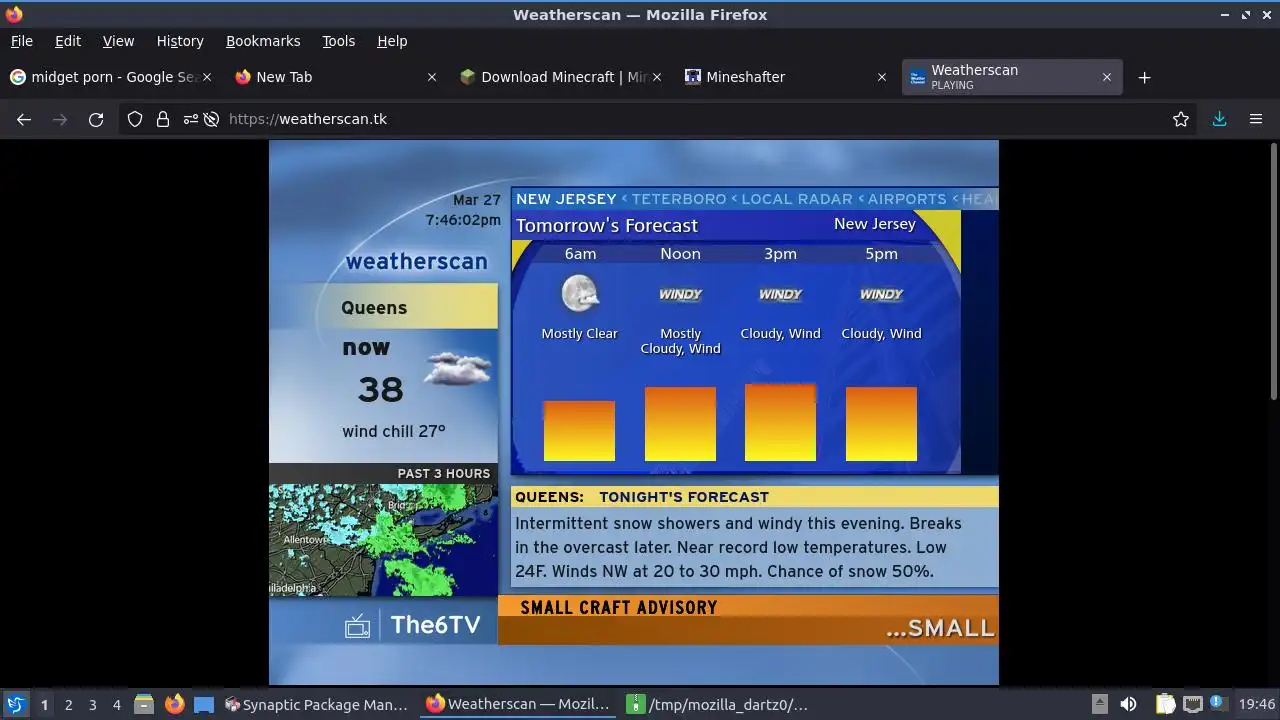The width and height of the screenshot is (1280, 720).
Task: Open the Bookmarks menu
Action: point(263,41)
